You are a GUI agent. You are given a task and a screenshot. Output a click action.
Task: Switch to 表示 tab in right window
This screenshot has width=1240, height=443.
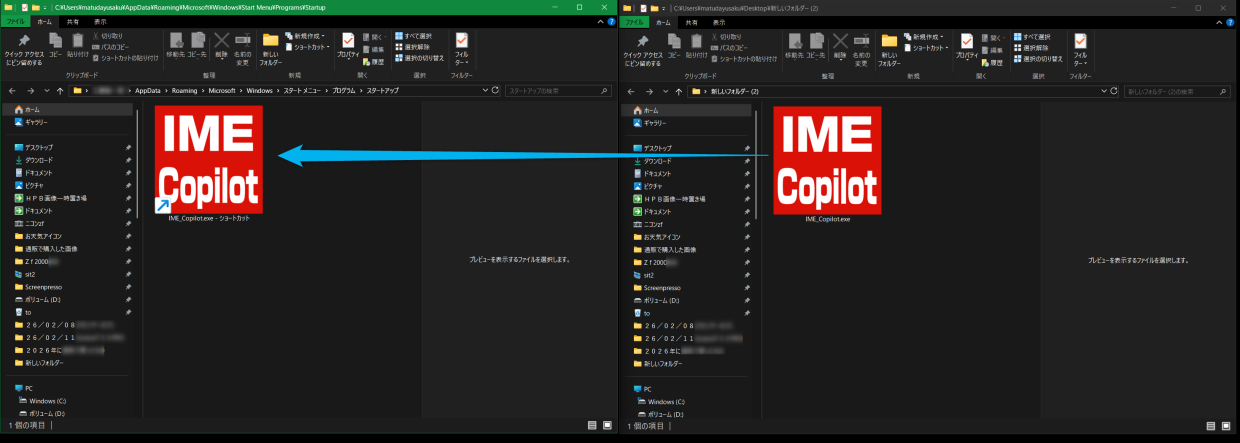[x=718, y=21]
